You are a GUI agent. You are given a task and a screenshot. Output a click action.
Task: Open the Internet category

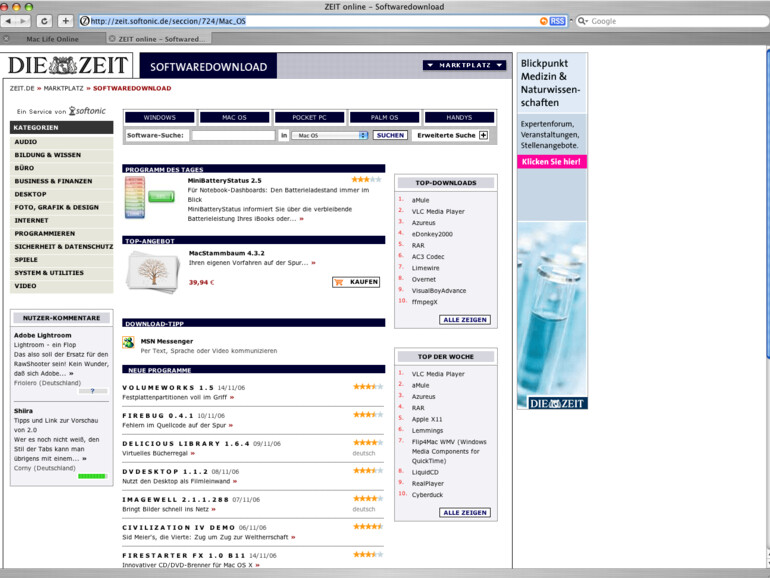61,220
